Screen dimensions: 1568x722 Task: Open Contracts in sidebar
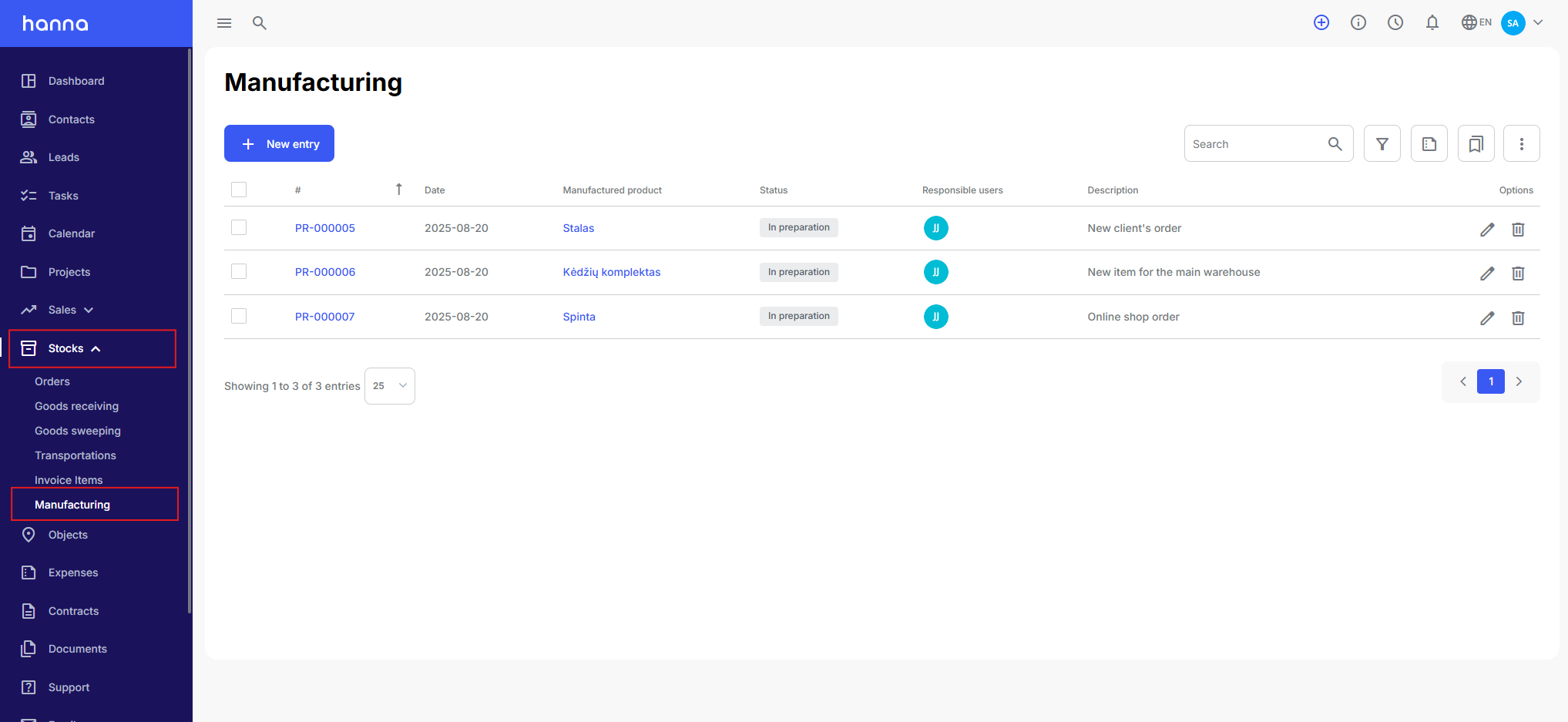[74, 611]
